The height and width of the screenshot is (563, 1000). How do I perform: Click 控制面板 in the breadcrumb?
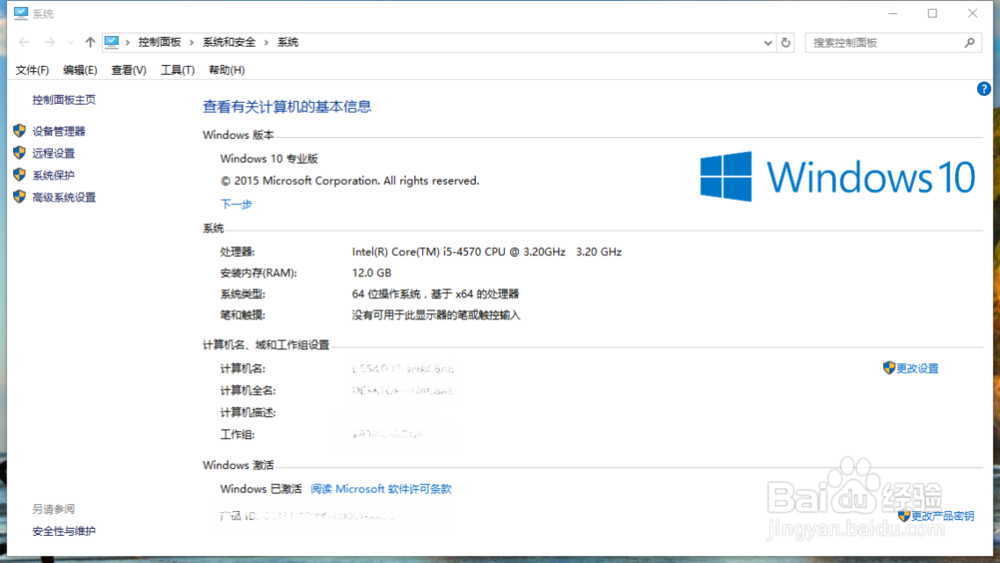tap(159, 42)
